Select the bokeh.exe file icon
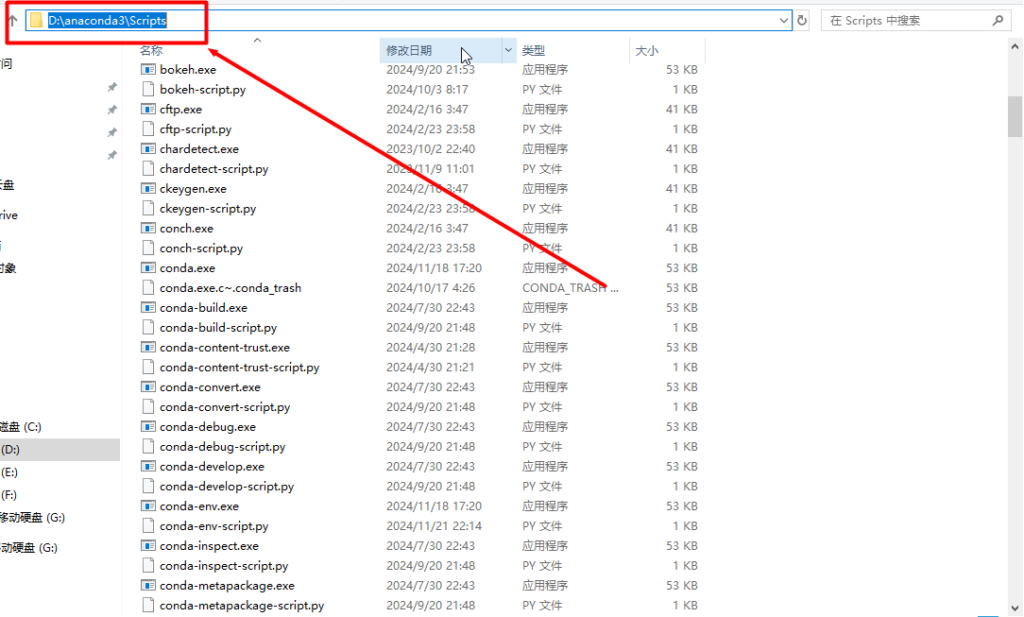Screen dimensions: 1024x617 click(x=147, y=69)
